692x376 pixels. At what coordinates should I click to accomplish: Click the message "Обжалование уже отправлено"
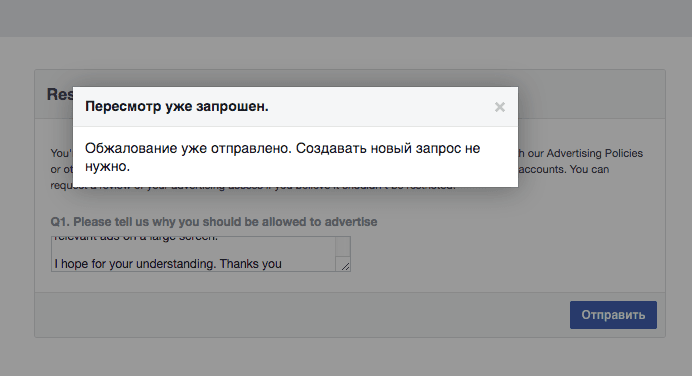[x=188, y=149]
